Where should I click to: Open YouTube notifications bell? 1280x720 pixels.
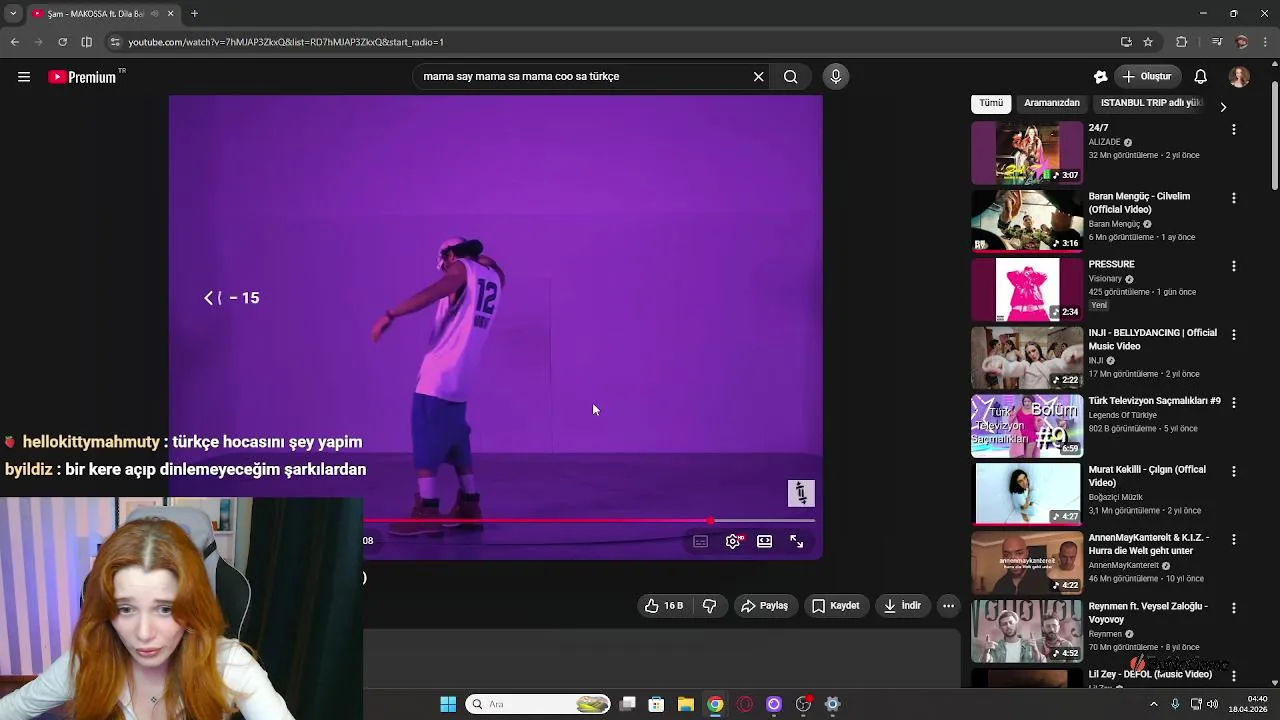click(1201, 76)
